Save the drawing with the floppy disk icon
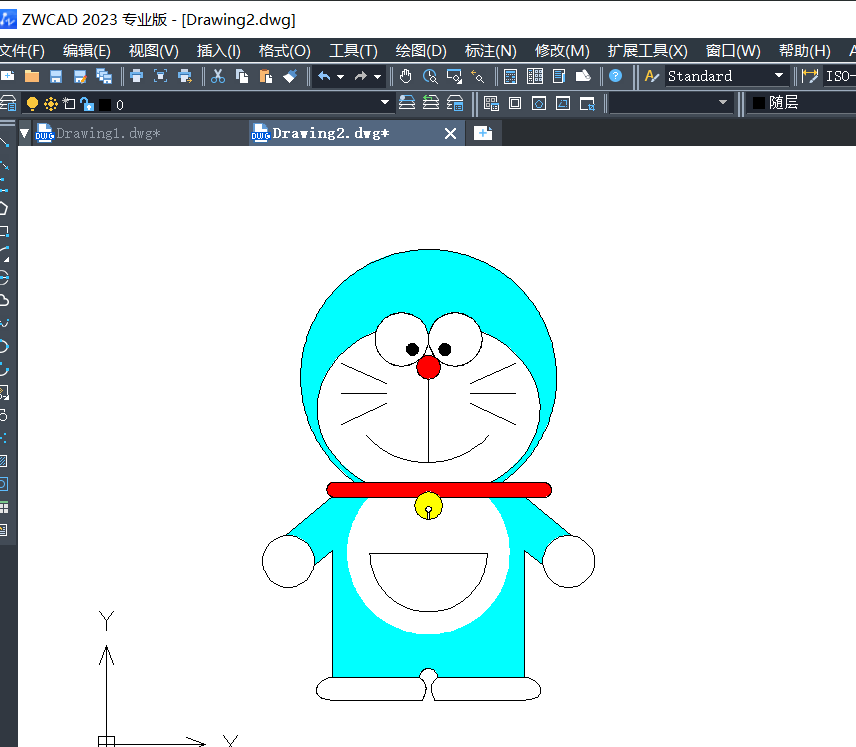Image resolution: width=856 pixels, height=747 pixels. point(56,76)
